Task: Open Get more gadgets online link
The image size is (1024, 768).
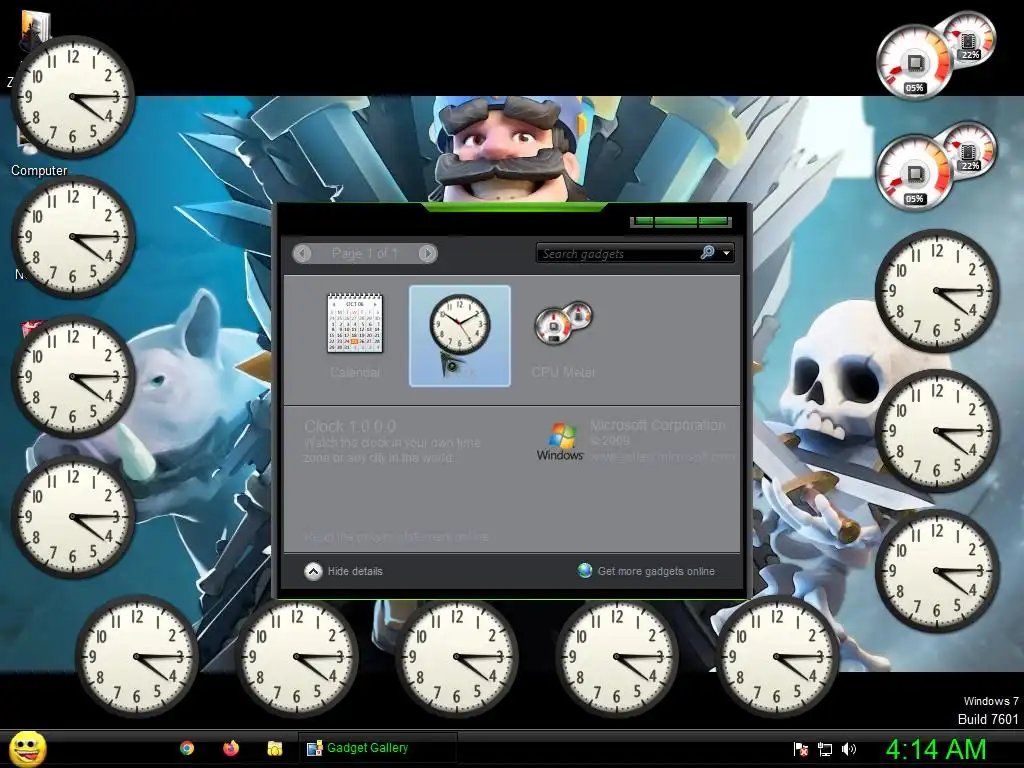Action: click(656, 571)
